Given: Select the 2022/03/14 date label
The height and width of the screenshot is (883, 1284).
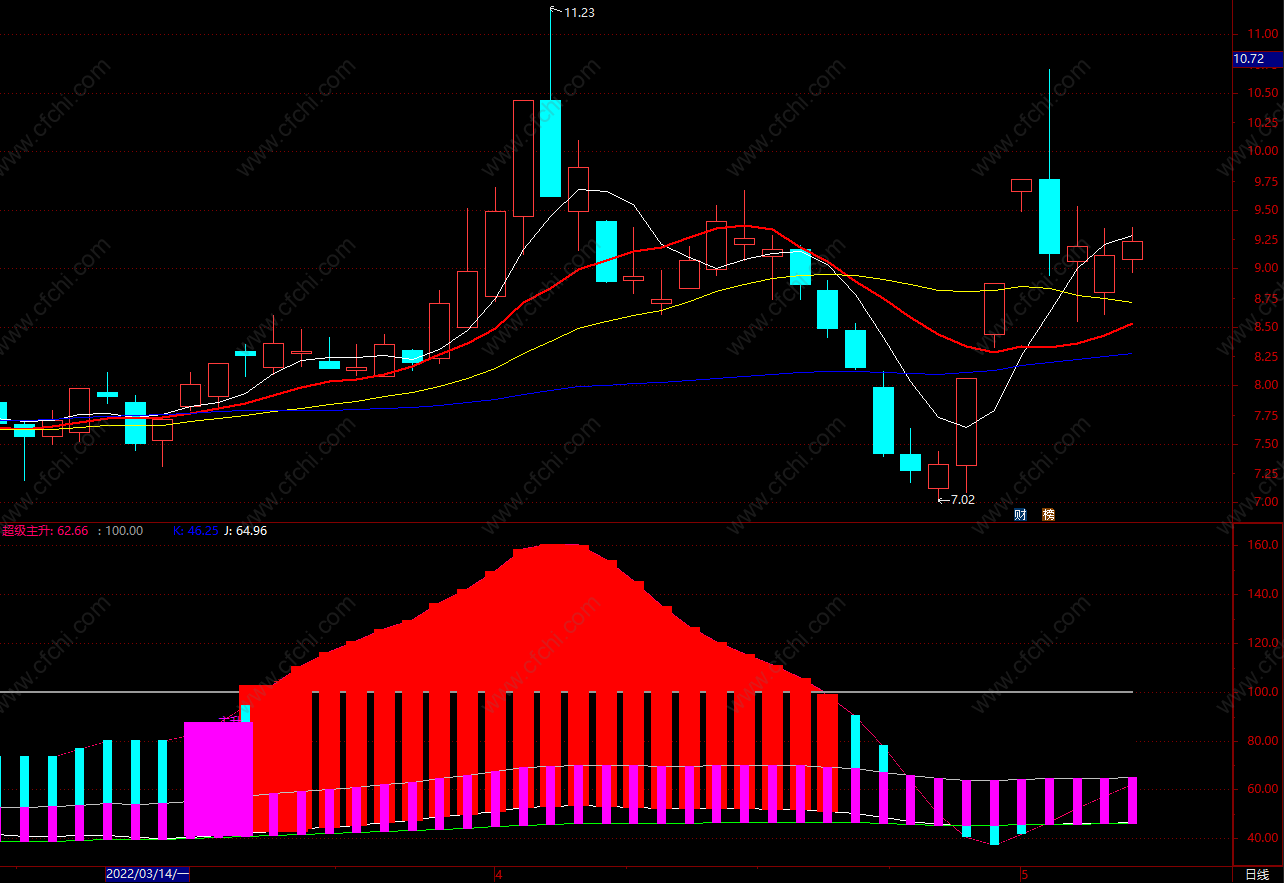Looking at the screenshot, I should point(148,874).
